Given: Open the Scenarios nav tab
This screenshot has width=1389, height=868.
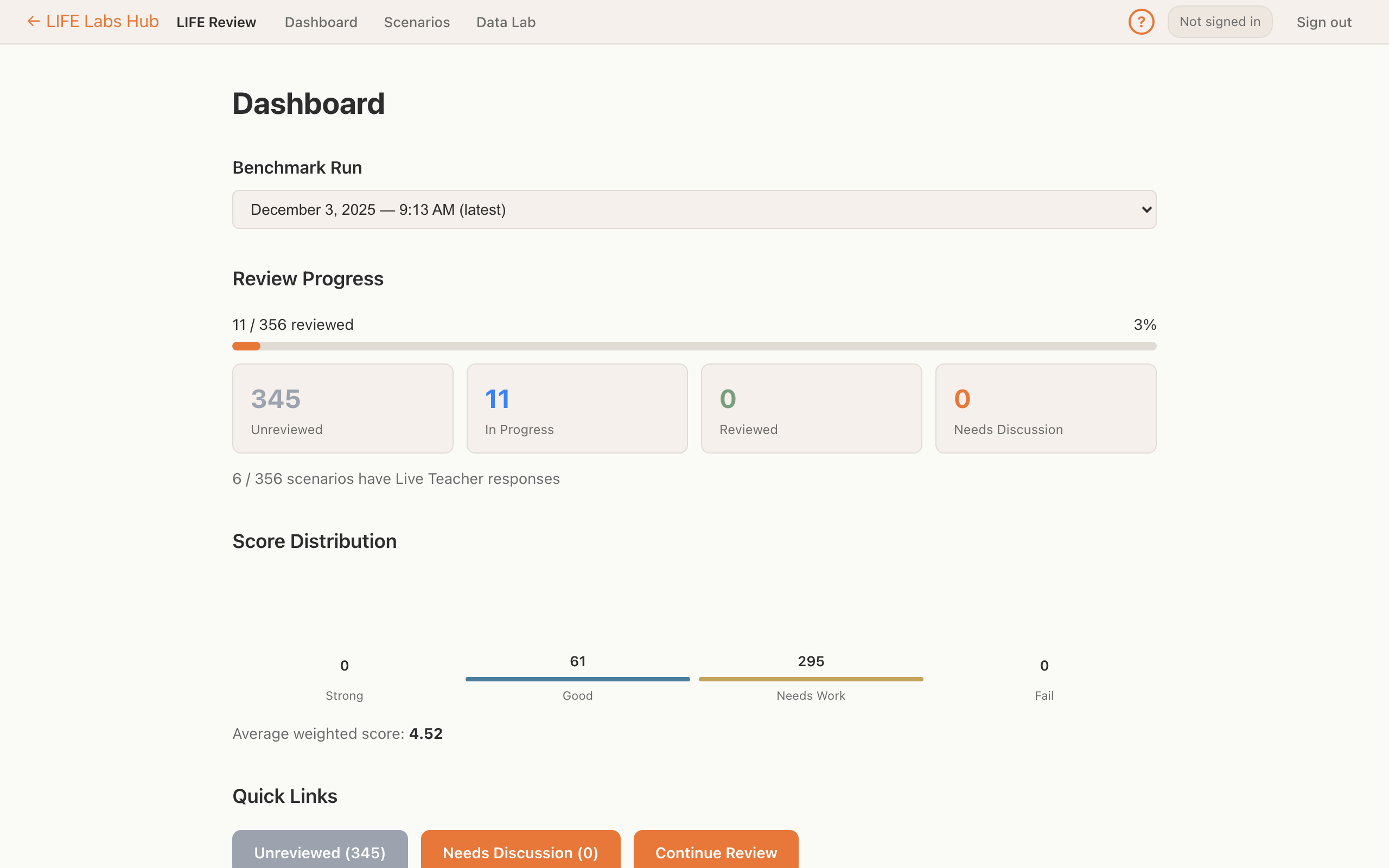Looking at the screenshot, I should [417, 22].
